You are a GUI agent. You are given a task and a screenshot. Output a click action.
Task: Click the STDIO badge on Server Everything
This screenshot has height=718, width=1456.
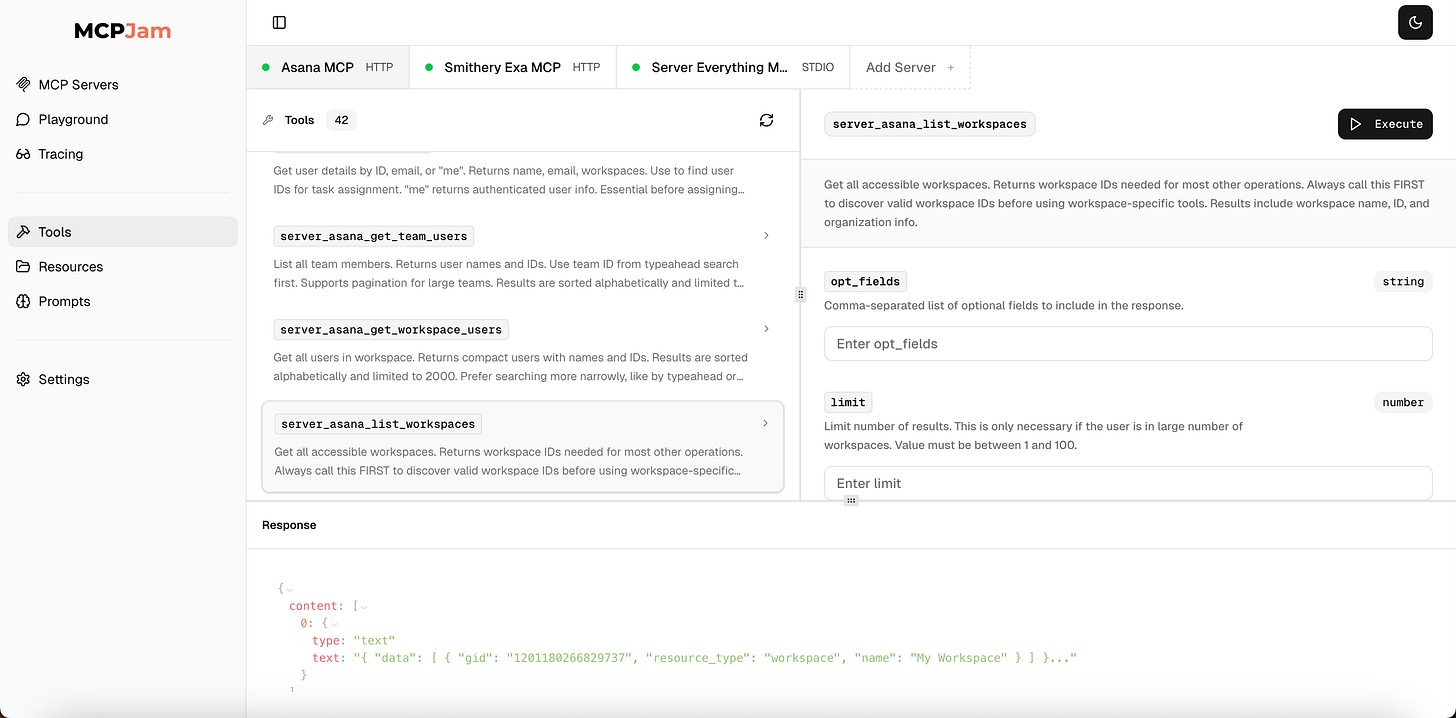point(818,68)
